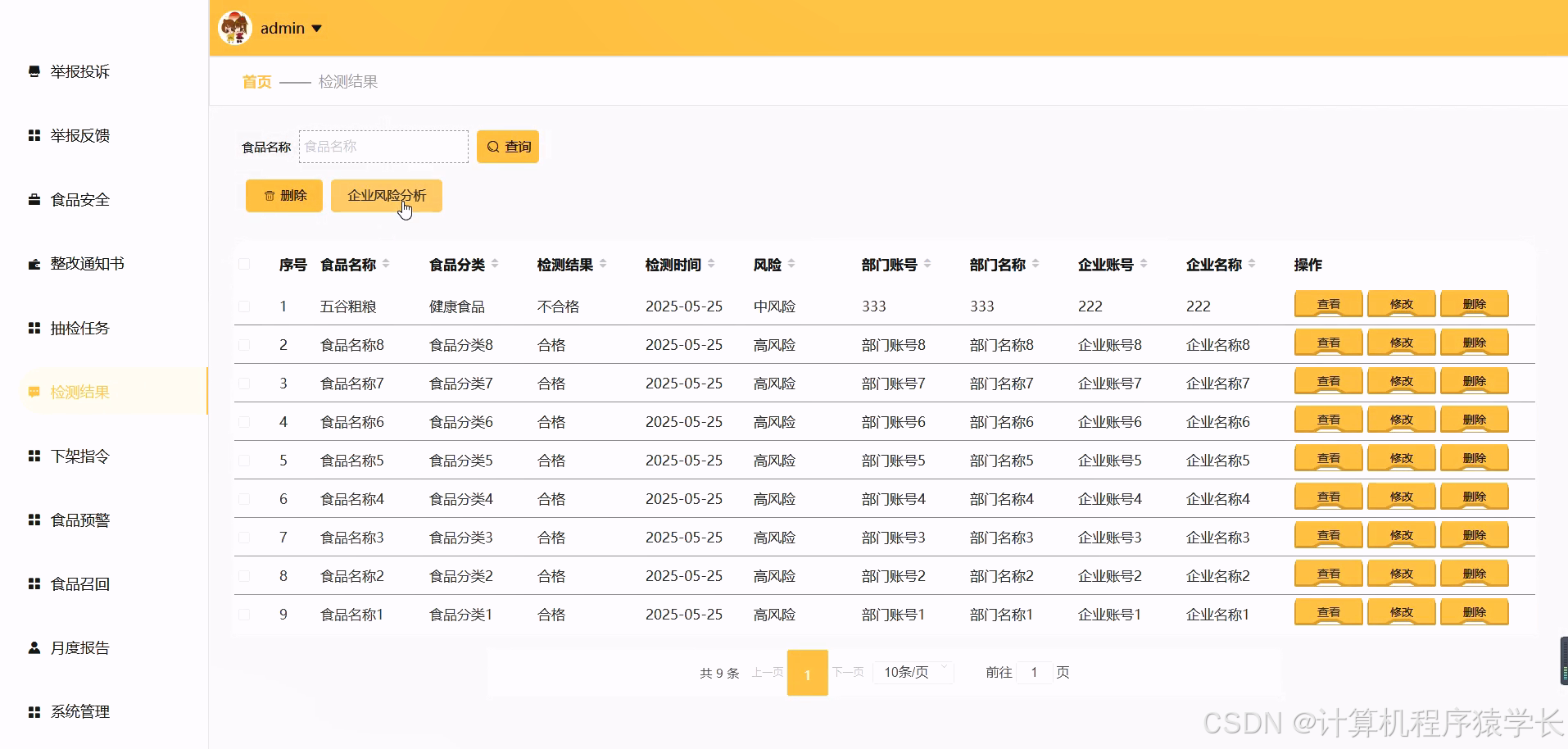Select the 食品预警 sidebar icon

click(33, 519)
